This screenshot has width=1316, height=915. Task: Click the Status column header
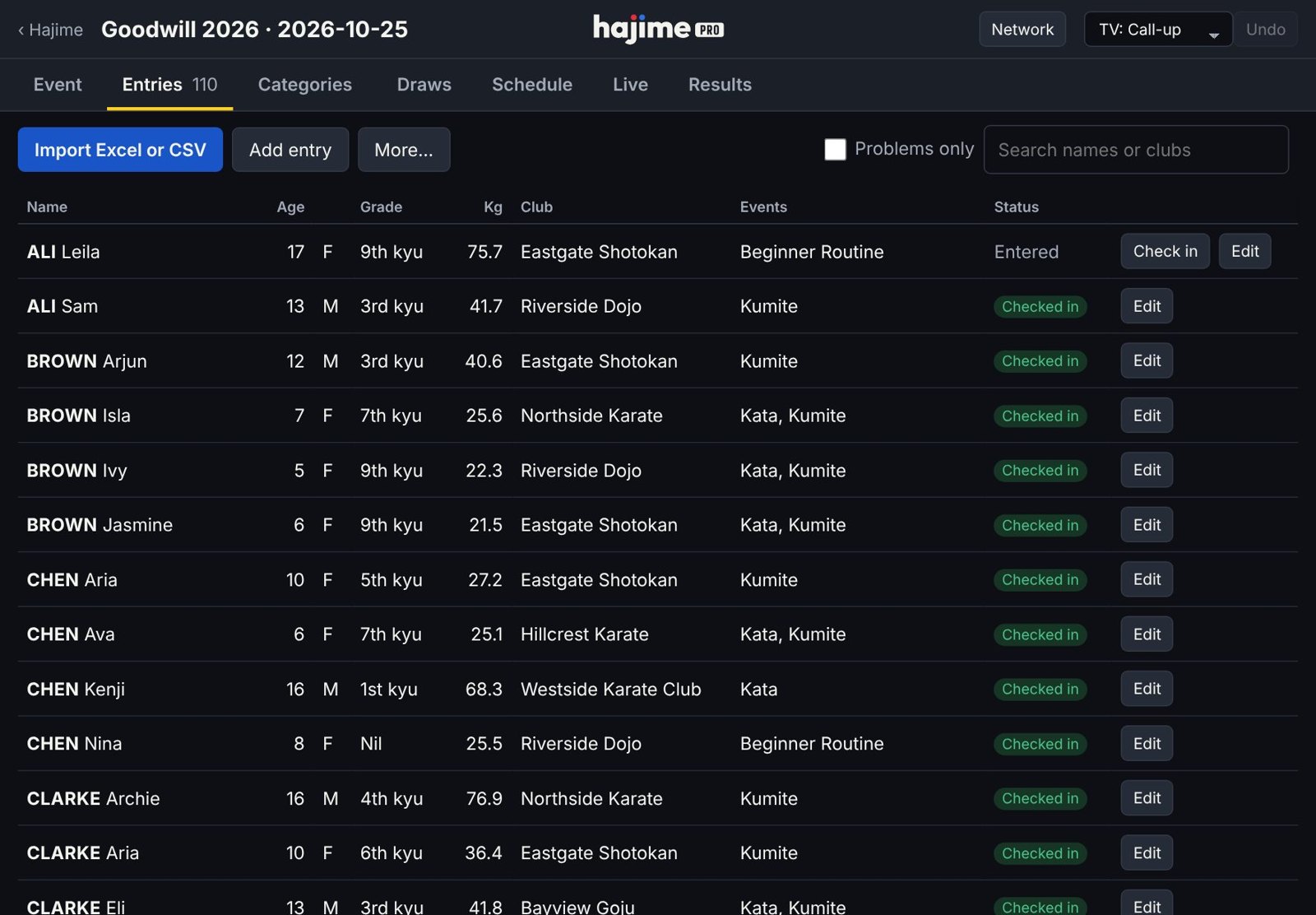(1016, 207)
